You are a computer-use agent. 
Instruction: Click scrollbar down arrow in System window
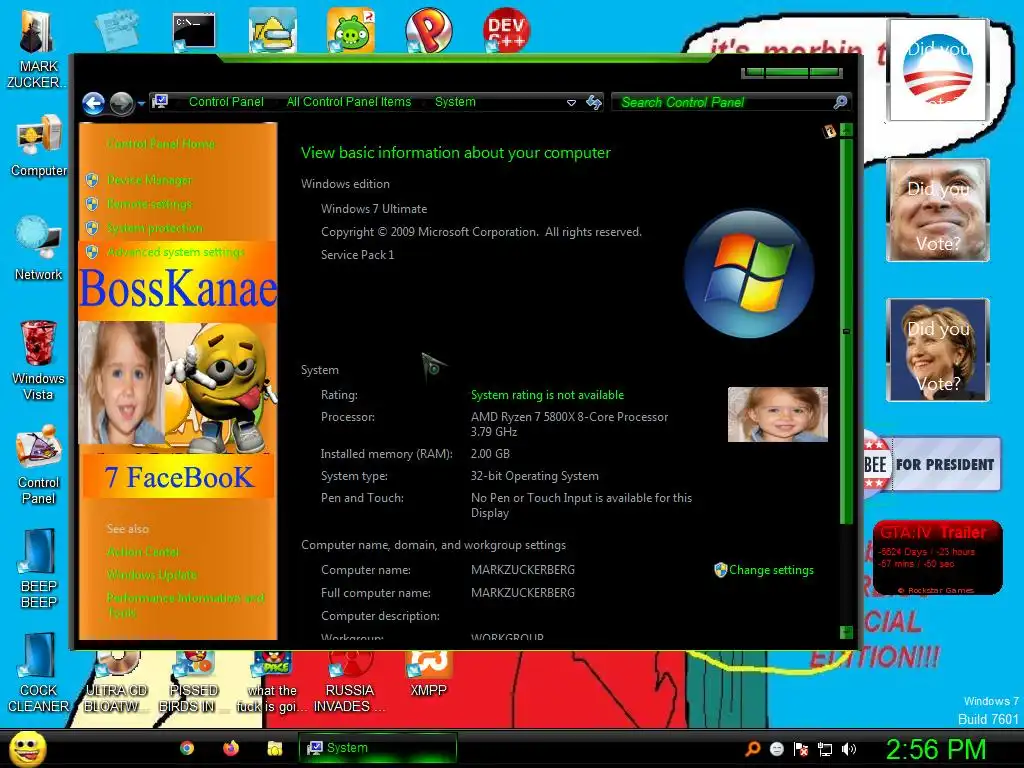[x=846, y=632]
